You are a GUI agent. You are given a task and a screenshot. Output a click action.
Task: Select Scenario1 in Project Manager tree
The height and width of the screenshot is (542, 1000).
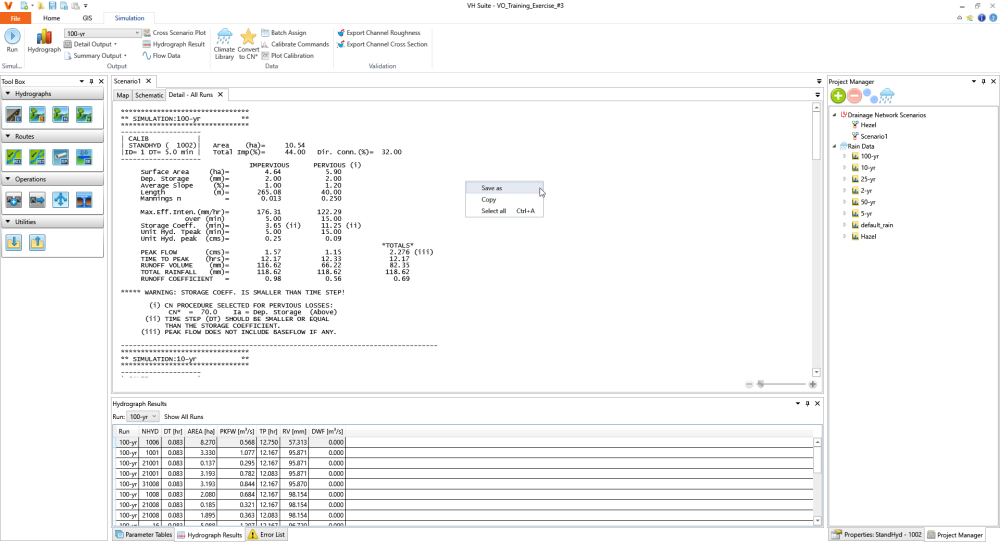click(x=874, y=136)
